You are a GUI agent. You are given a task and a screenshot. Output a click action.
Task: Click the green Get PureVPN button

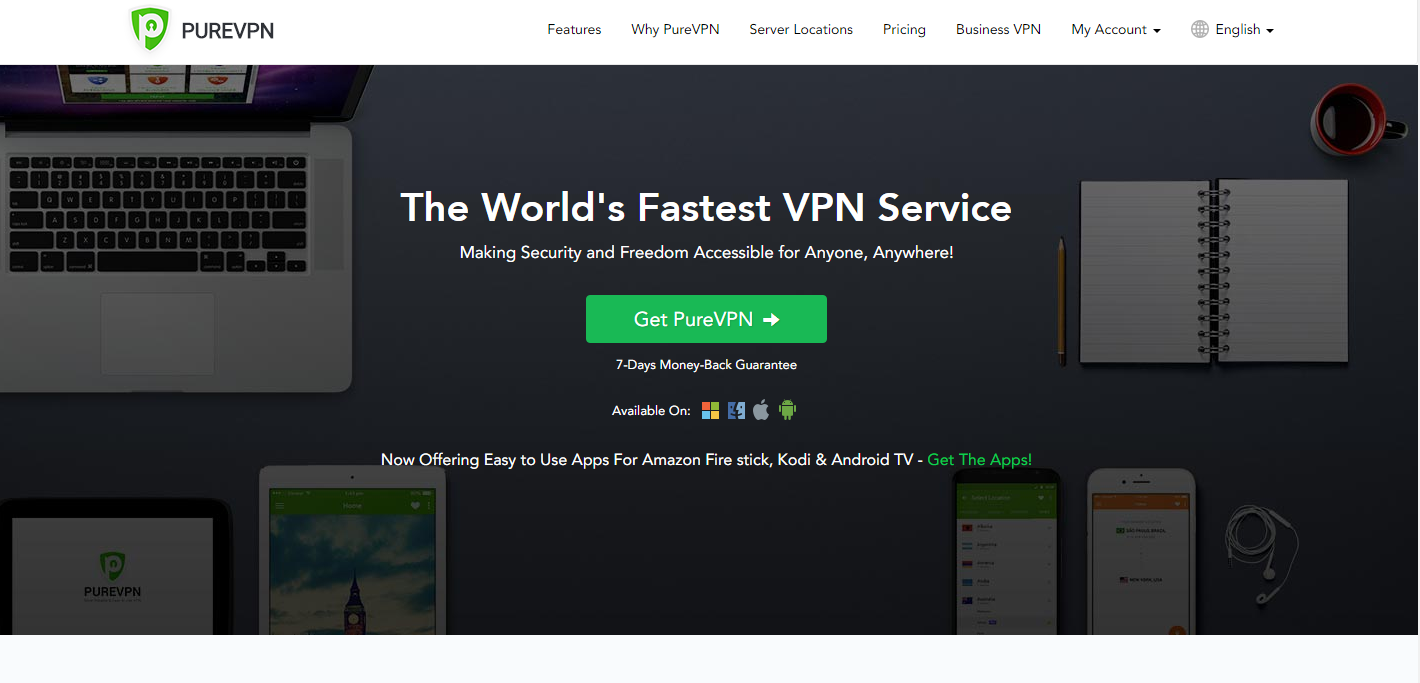click(x=706, y=319)
